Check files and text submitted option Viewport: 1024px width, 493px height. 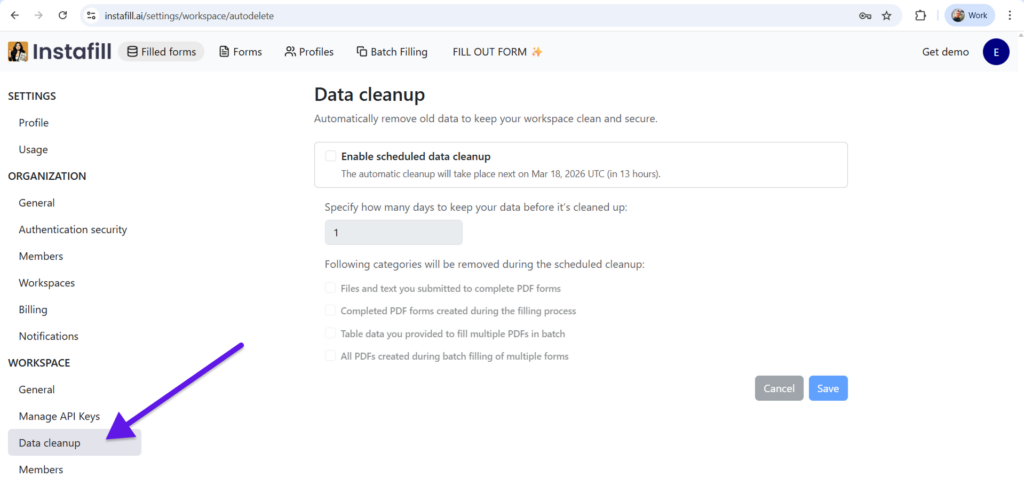click(x=330, y=288)
